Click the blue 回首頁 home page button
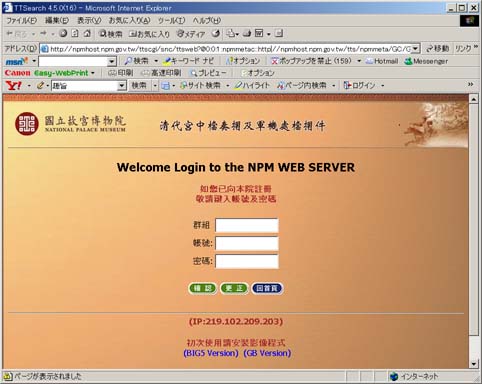This screenshot has height=384, width=482. tap(267, 288)
